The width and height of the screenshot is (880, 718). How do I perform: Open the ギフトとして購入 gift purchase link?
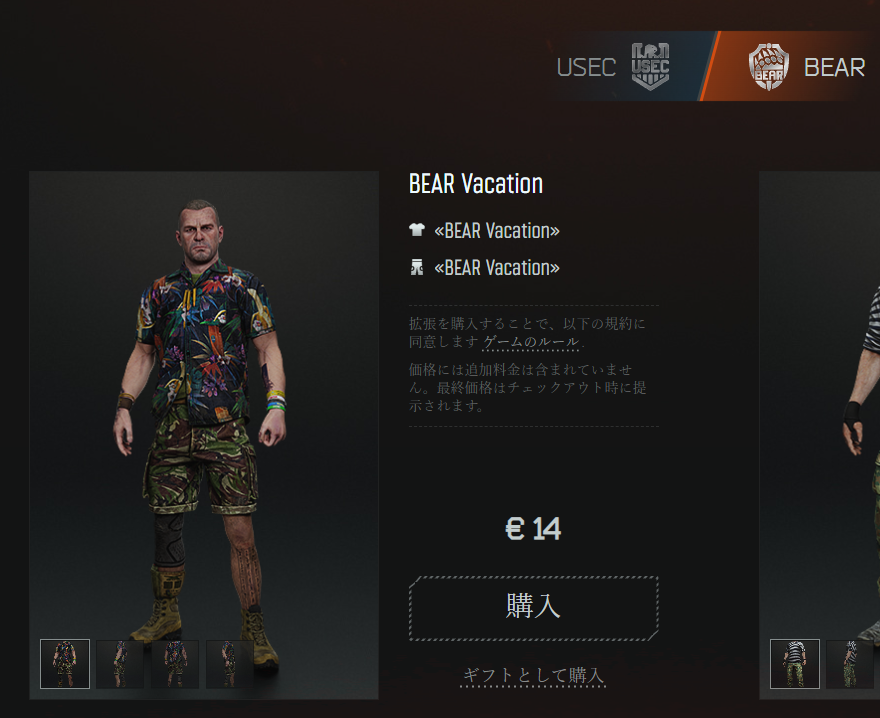tap(533, 675)
